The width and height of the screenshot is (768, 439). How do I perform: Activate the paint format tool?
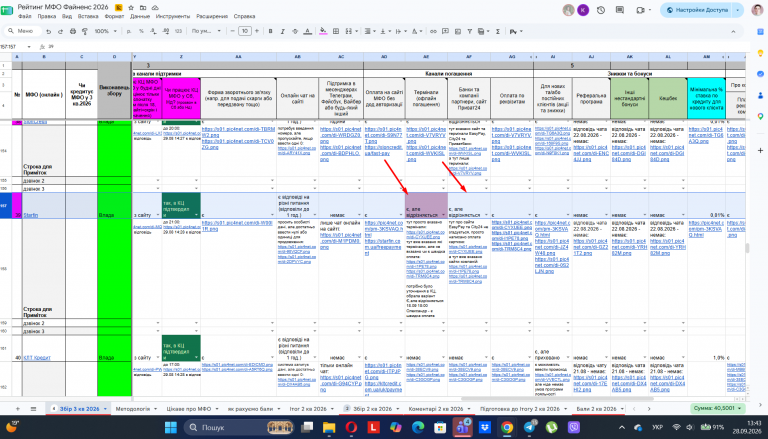point(85,31)
